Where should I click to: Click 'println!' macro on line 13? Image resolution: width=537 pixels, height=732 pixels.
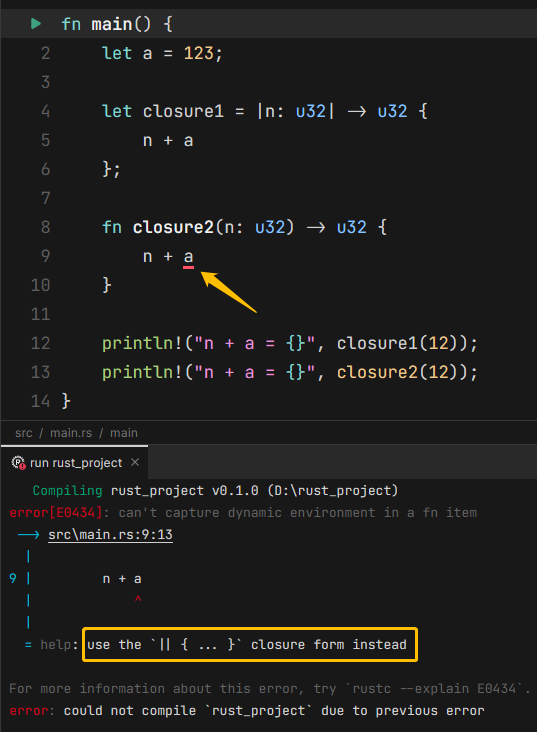142,373
